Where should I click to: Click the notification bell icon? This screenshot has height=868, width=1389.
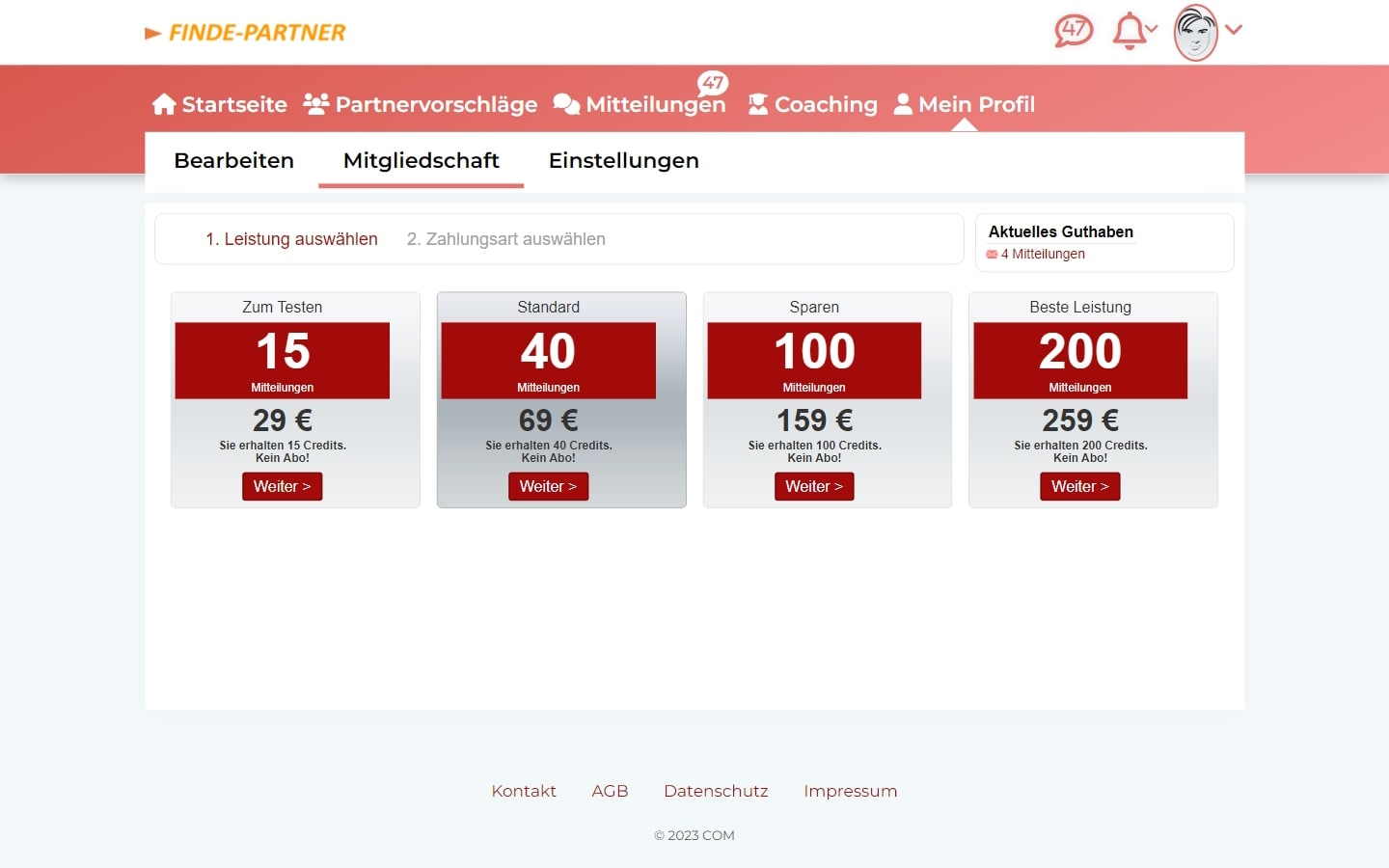[1127, 31]
